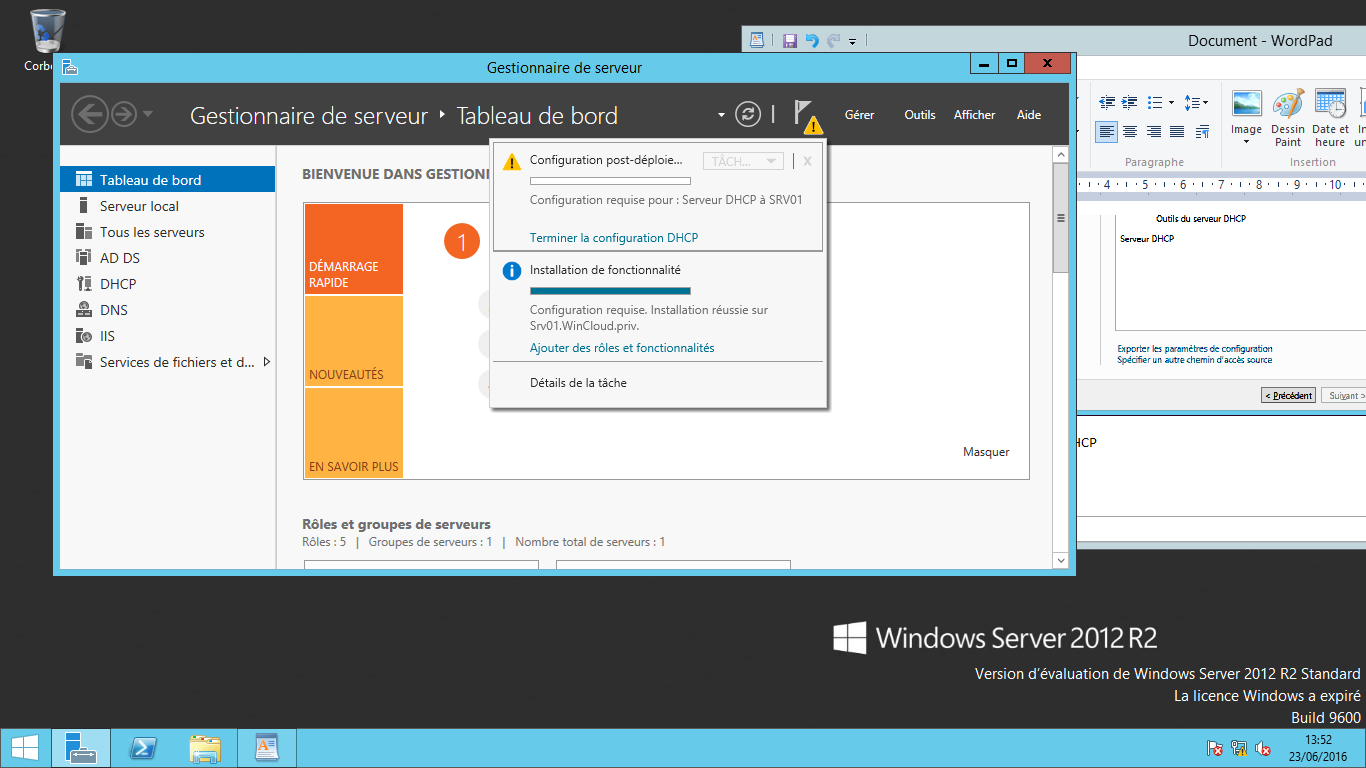Insert a Dessin Paint drawing

pyautogui.click(x=1288, y=118)
